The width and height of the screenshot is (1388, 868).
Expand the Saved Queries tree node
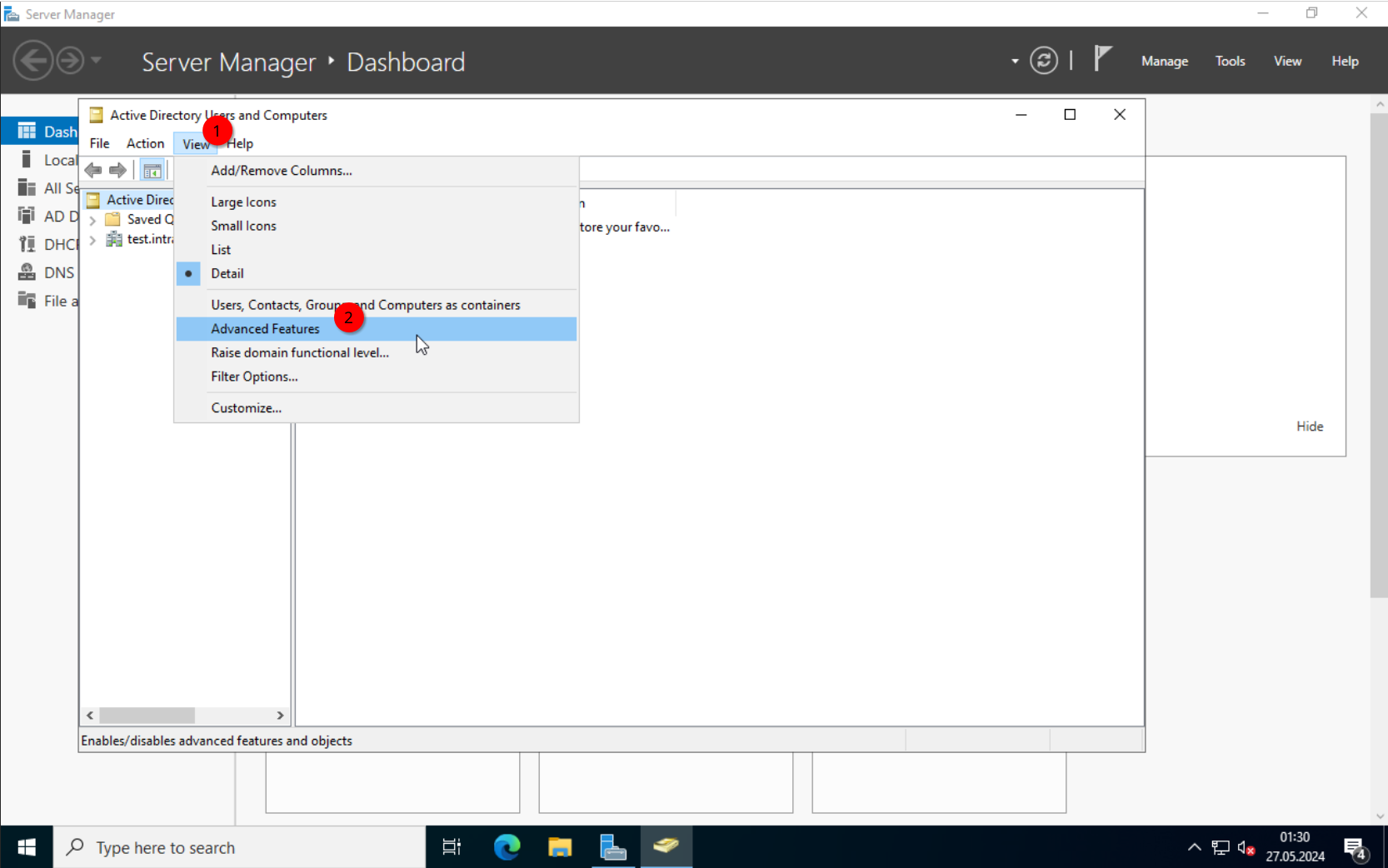[92, 221]
